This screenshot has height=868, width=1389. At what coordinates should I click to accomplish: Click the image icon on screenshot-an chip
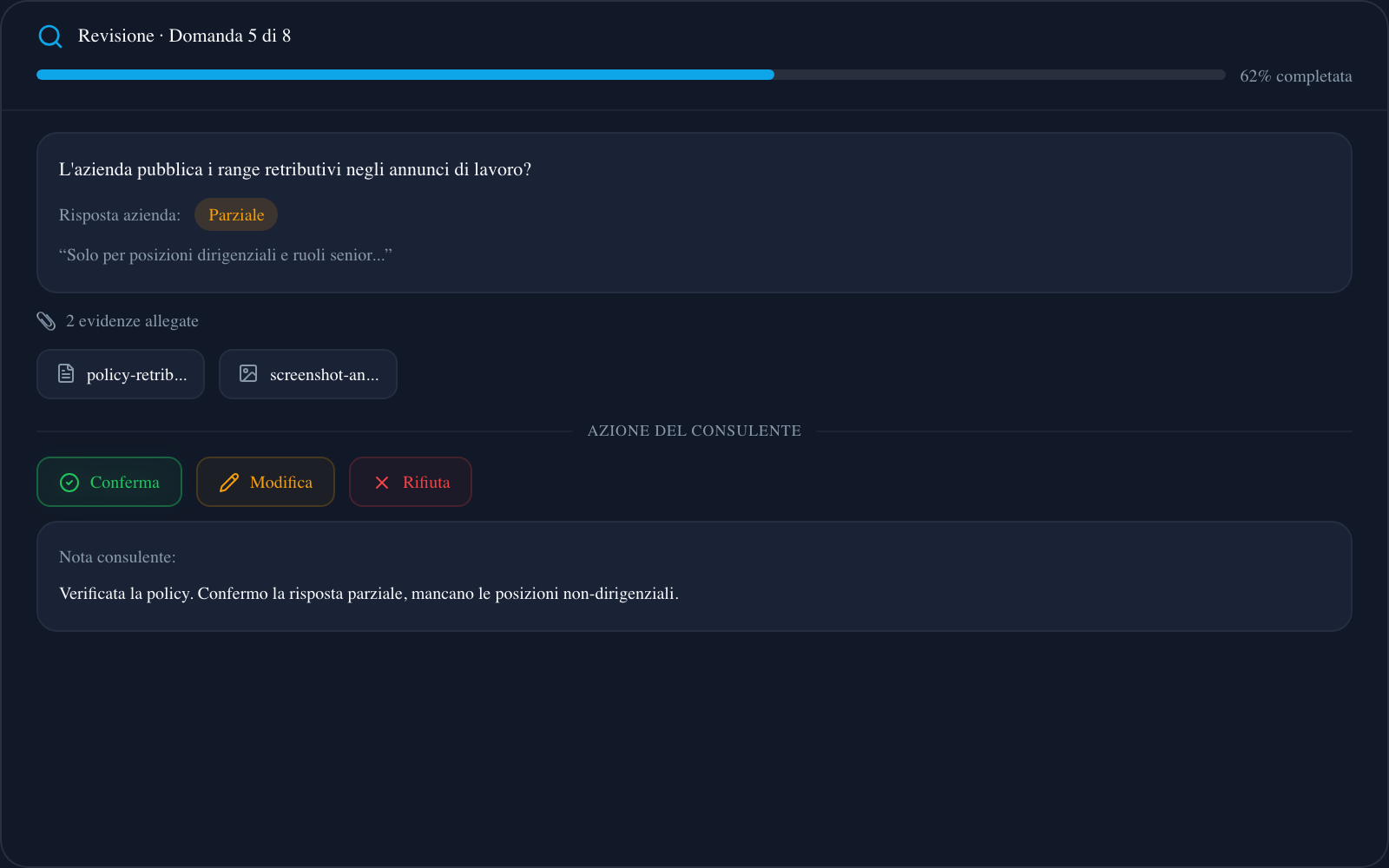pos(248,374)
